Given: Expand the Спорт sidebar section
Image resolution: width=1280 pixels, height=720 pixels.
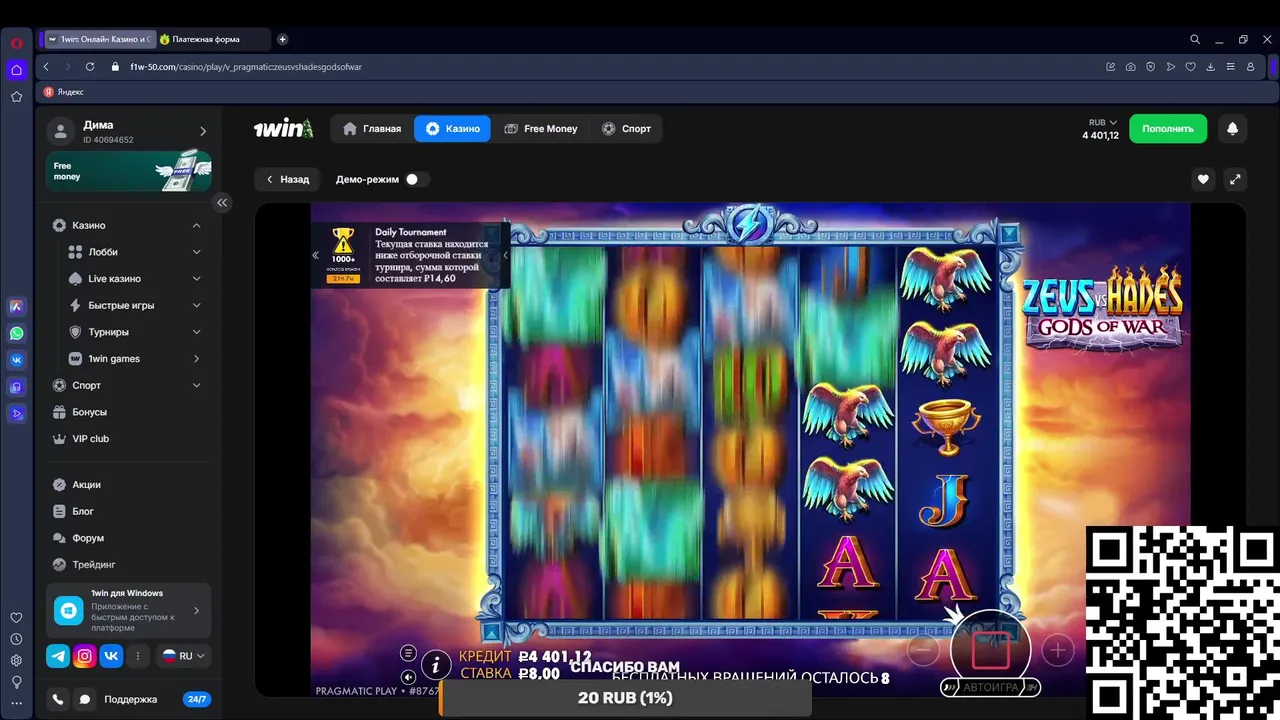Looking at the screenshot, I should click(196, 385).
